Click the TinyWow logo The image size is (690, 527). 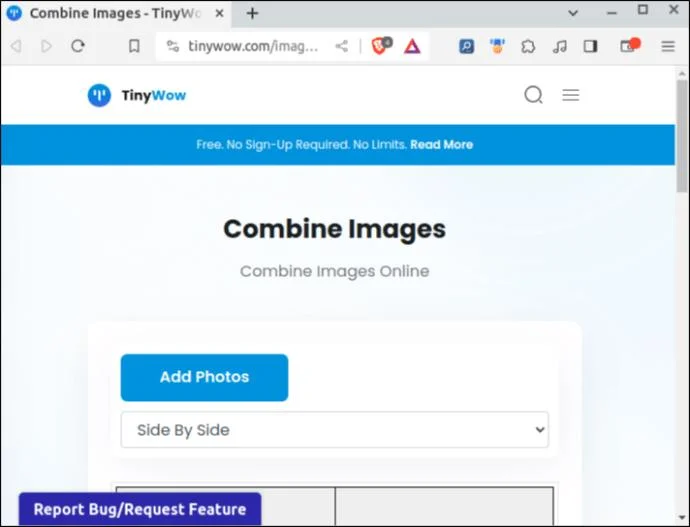(99, 95)
